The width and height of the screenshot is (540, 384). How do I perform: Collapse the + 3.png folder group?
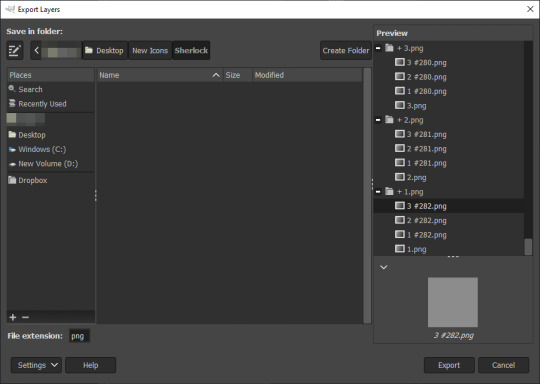point(378,48)
